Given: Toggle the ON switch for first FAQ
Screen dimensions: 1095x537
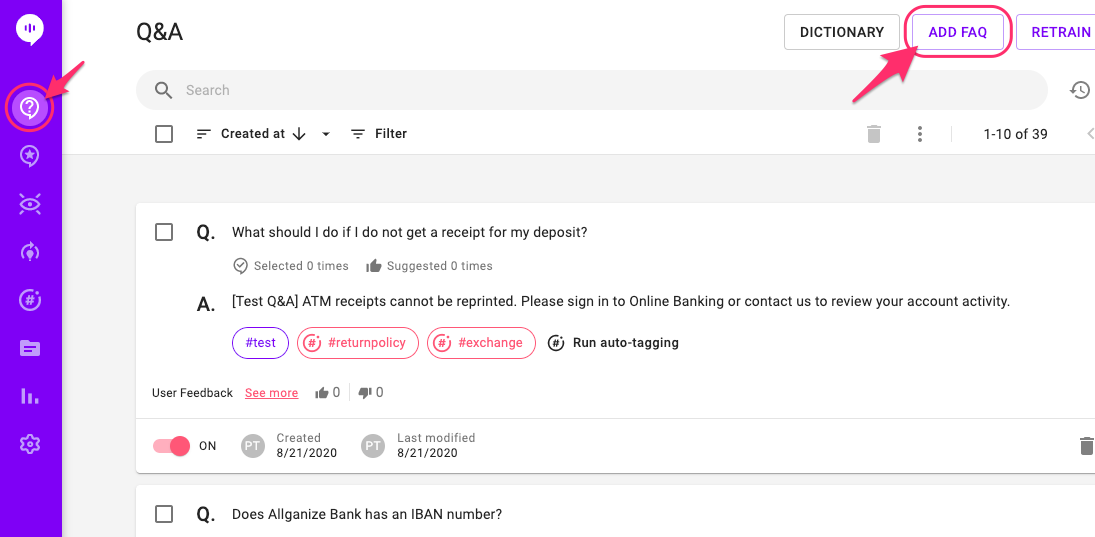Looking at the screenshot, I should tap(171, 446).
